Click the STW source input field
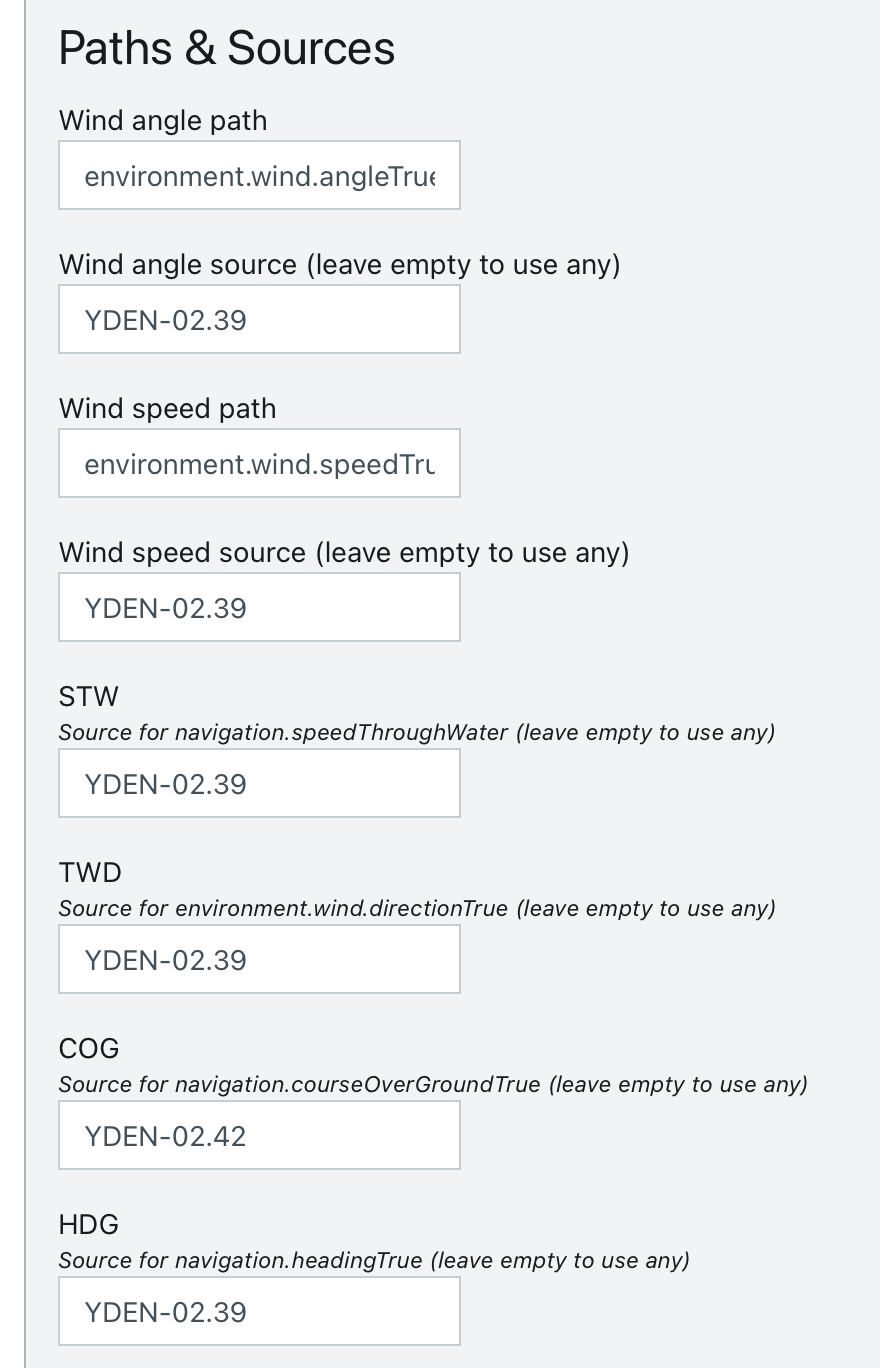Screen dimensions: 880x1368 [259, 784]
